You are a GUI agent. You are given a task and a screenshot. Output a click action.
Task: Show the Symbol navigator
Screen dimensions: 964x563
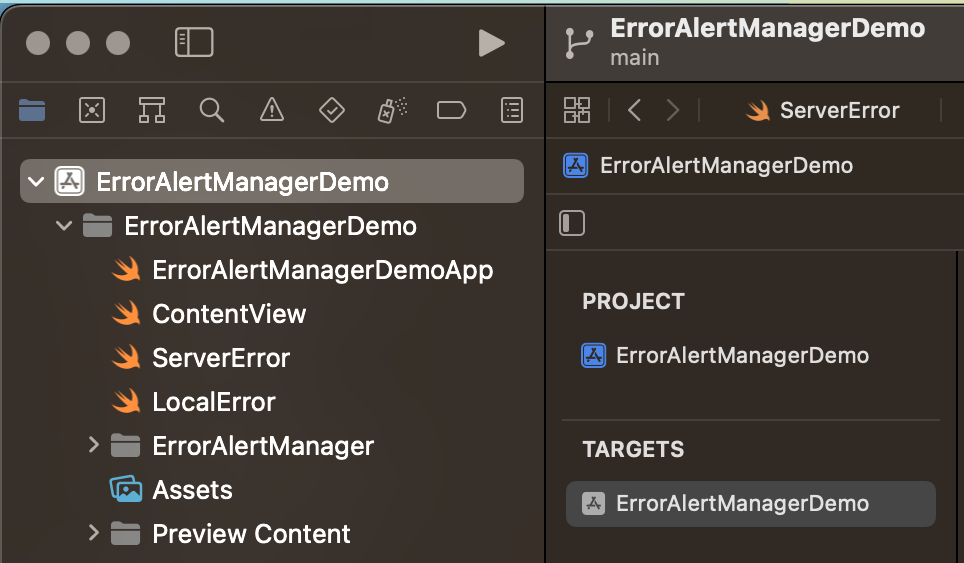pyautogui.click(x=152, y=110)
